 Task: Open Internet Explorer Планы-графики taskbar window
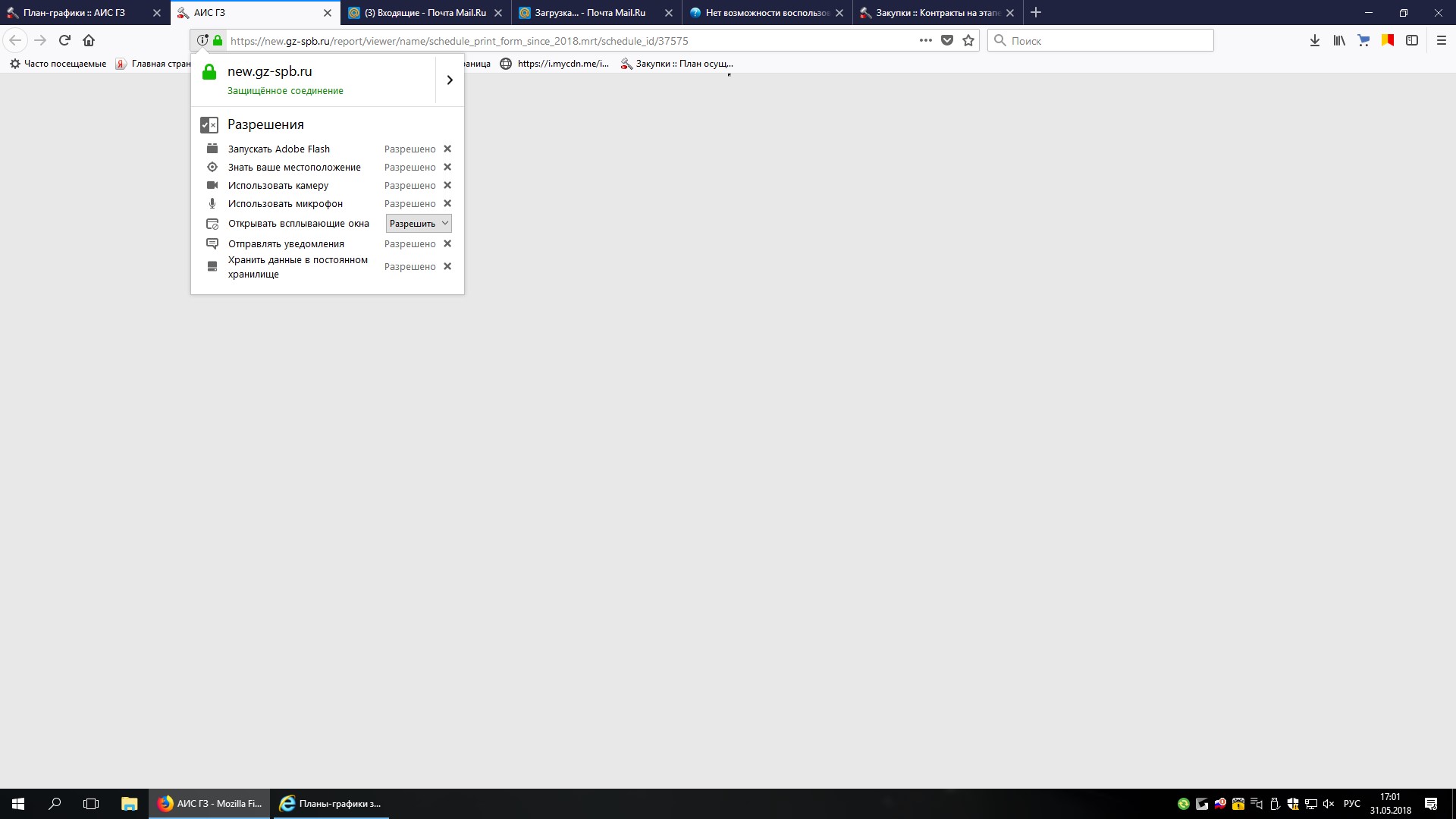click(x=331, y=804)
